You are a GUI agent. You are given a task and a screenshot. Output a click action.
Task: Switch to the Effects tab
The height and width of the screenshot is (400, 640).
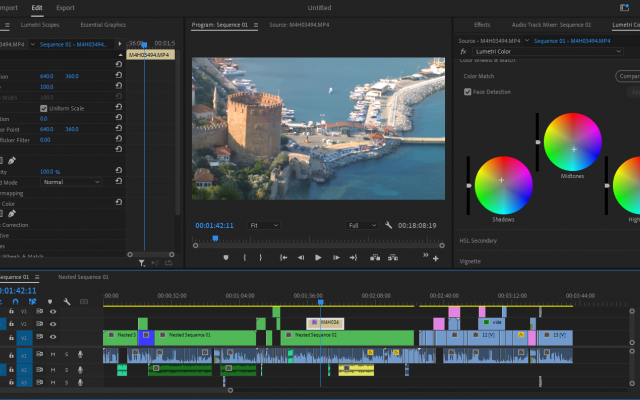(482, 24)
